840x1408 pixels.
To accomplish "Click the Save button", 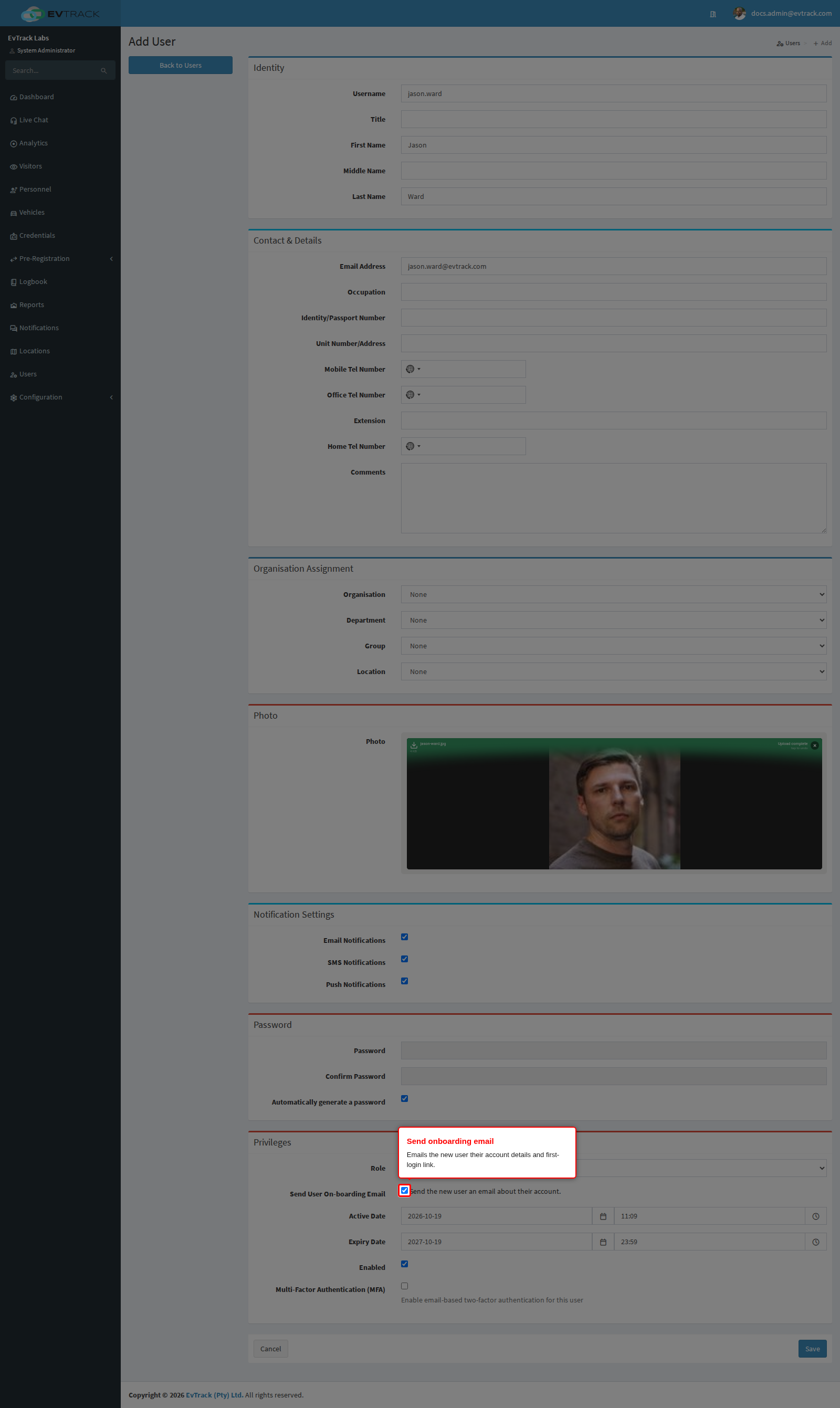I will [812, 1349].
